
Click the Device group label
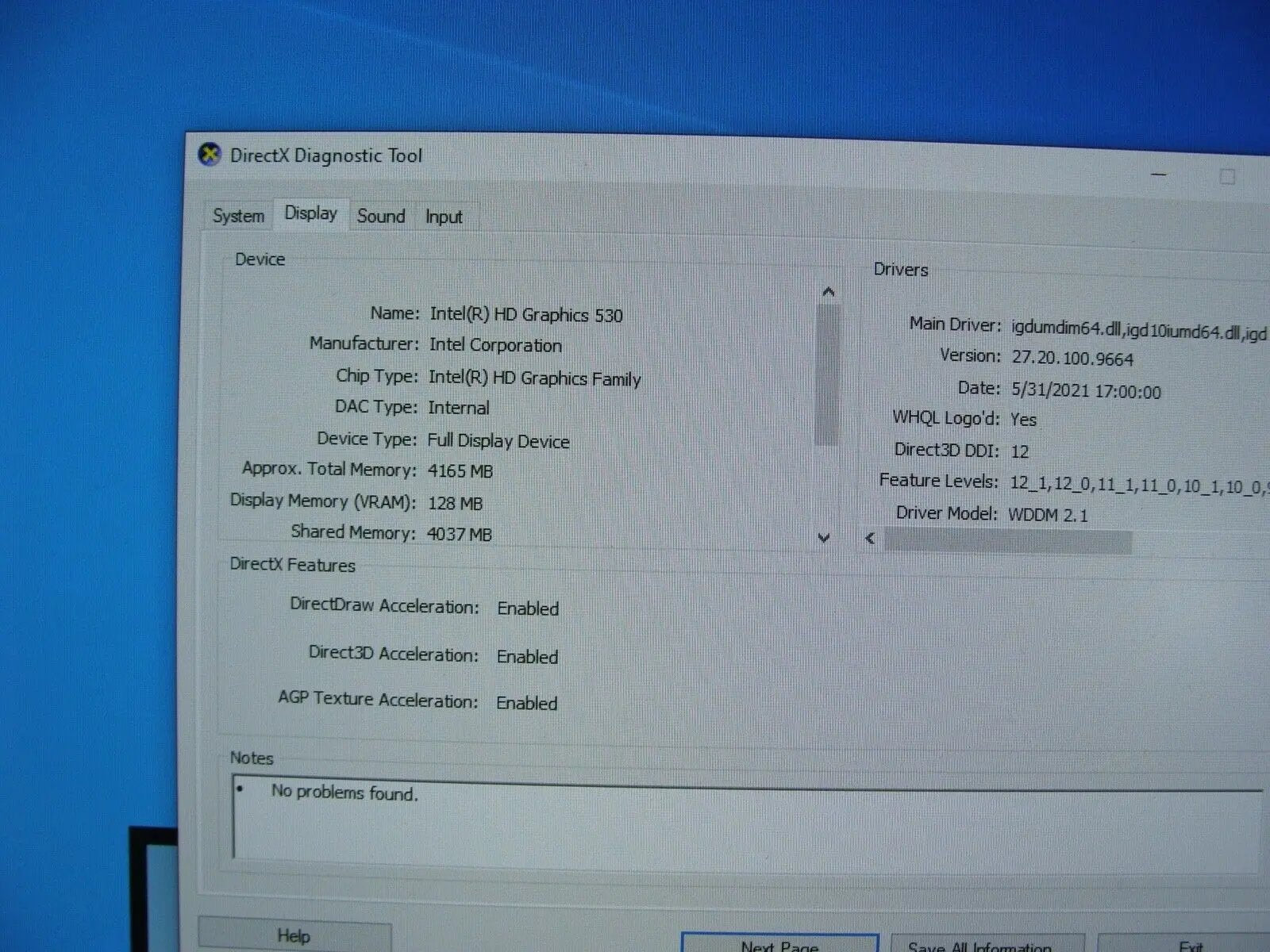point(260,259)
